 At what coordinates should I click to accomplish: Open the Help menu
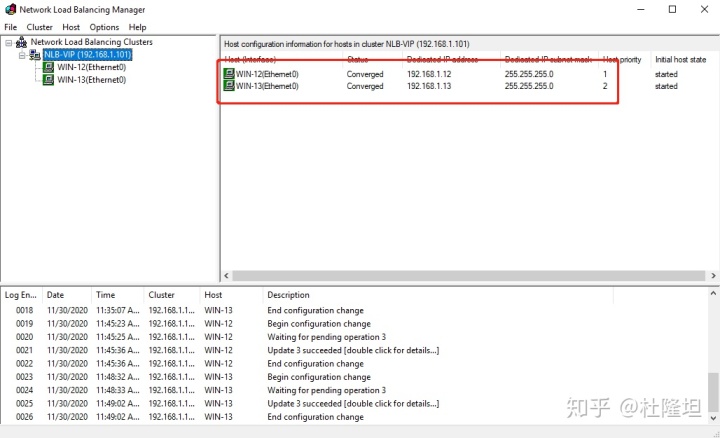pos(137,27)
